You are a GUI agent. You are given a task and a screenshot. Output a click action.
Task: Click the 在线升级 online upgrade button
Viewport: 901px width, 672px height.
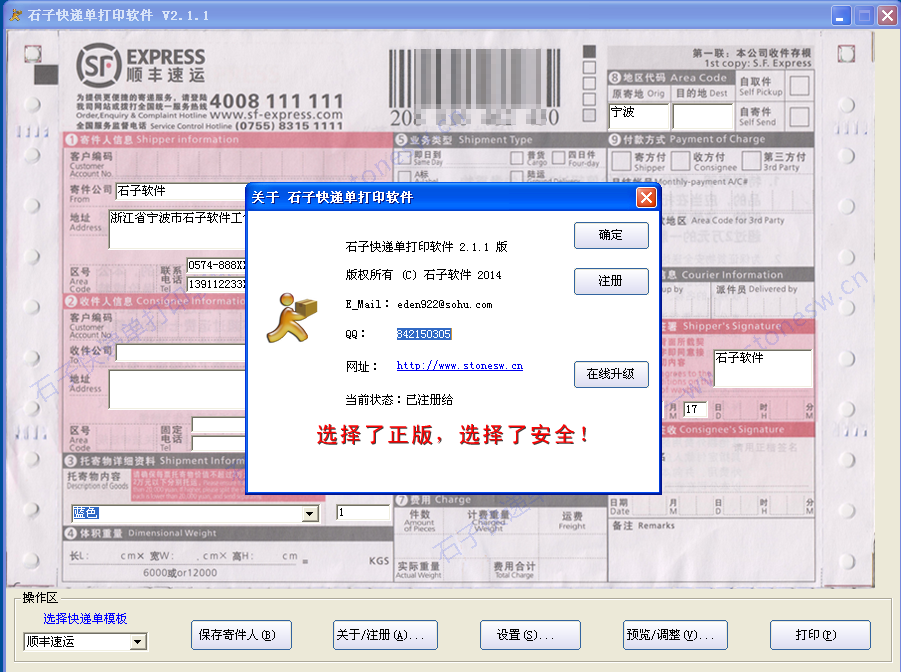pyautogui.click(x=611, y=374)
